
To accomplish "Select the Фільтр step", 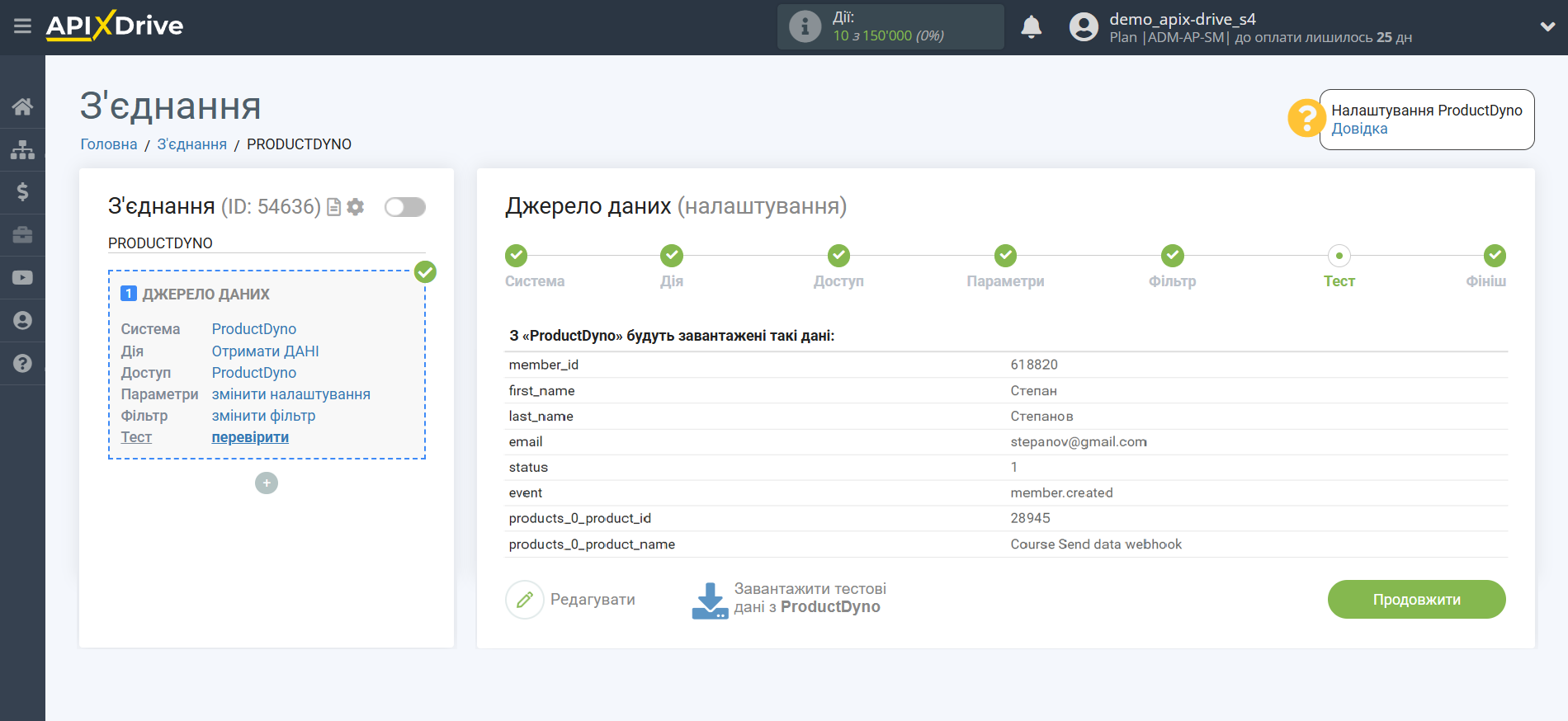I will [x=1173, y=256].
